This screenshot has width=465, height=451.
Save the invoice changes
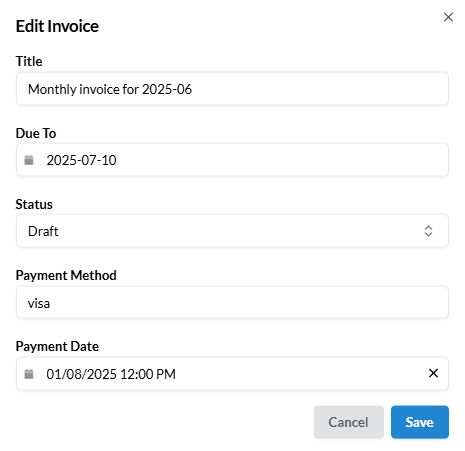[420, 422]
